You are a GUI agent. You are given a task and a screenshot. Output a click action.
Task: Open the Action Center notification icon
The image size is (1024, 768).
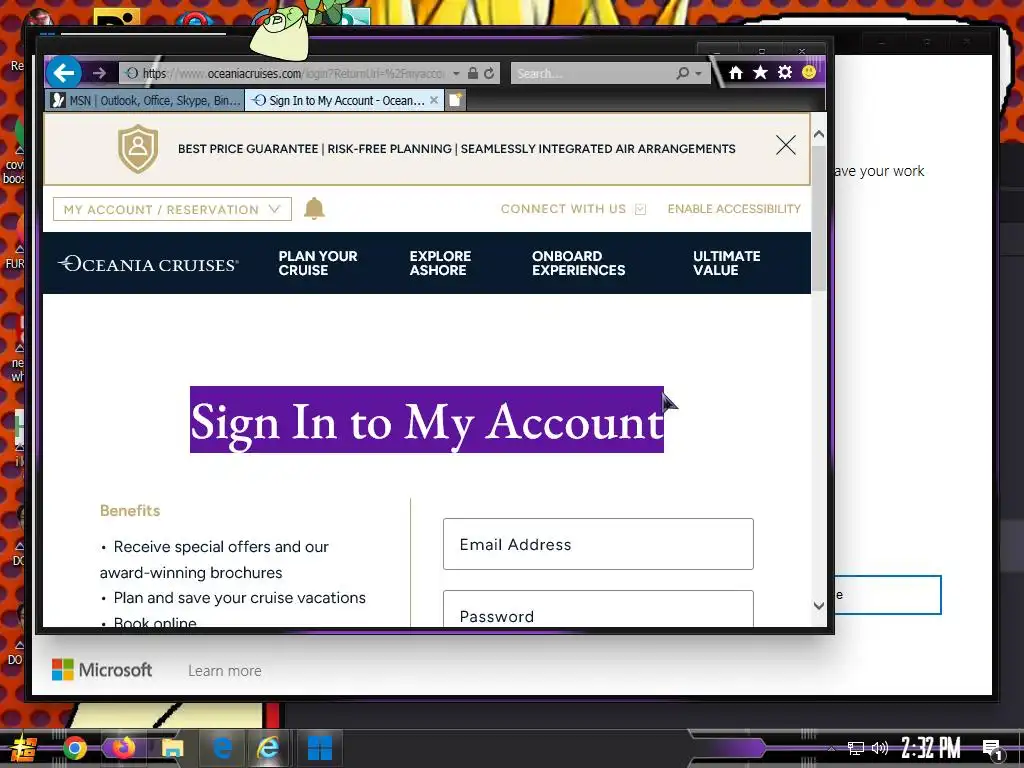tap(993, 749)
